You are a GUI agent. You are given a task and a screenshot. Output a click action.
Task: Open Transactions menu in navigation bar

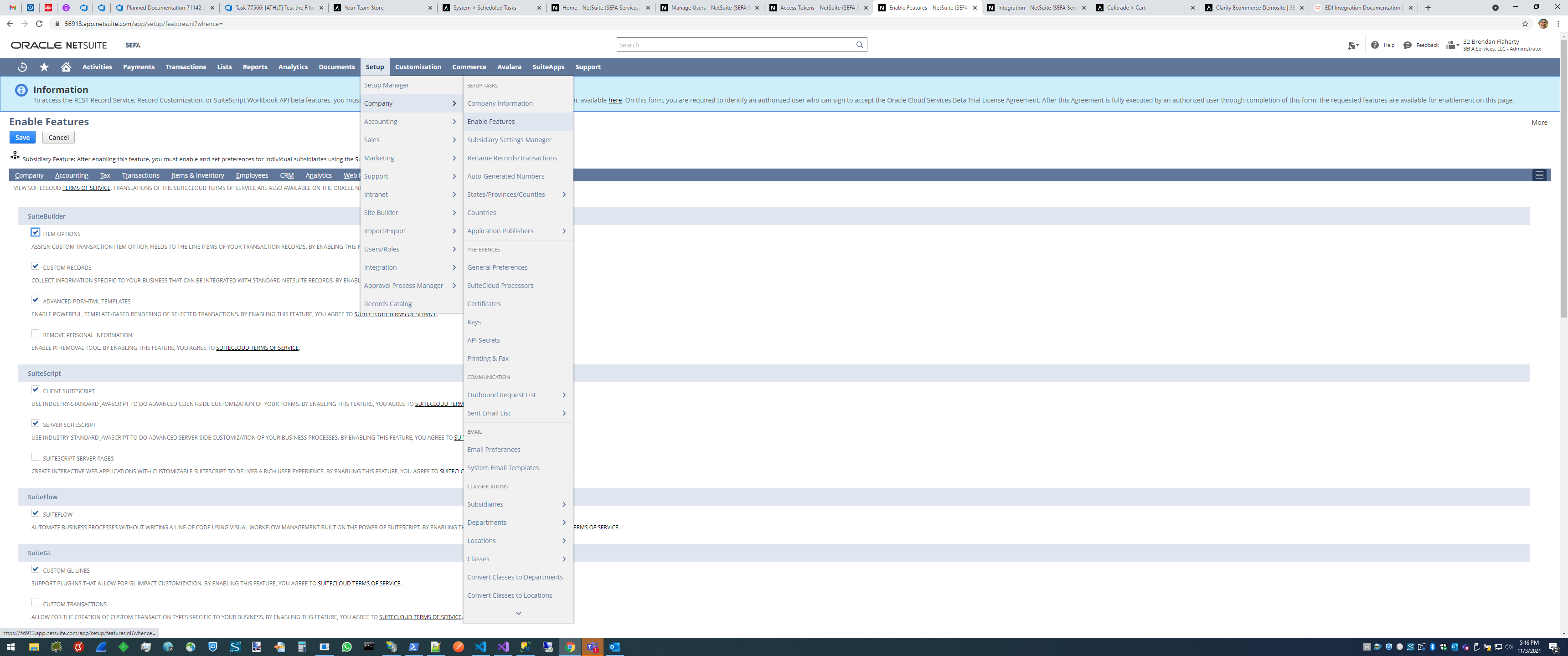186,67
